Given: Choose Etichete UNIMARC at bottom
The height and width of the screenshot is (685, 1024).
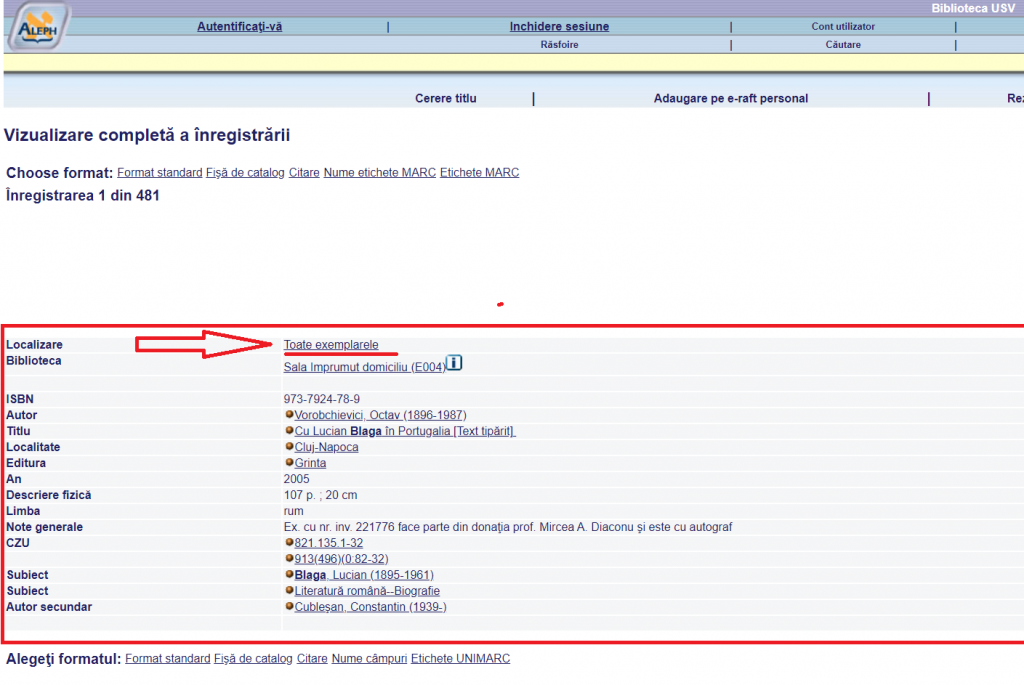Looking at the screenshot, I should (x=460, y=659).
